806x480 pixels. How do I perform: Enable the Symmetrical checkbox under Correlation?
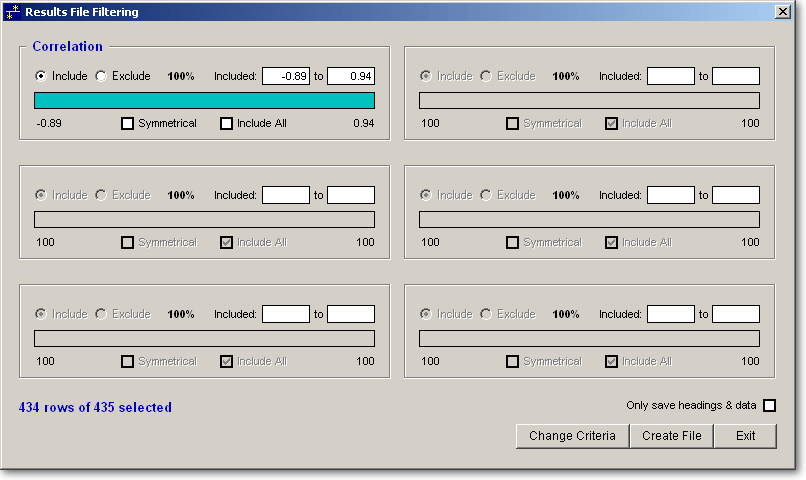coord(127,124)
